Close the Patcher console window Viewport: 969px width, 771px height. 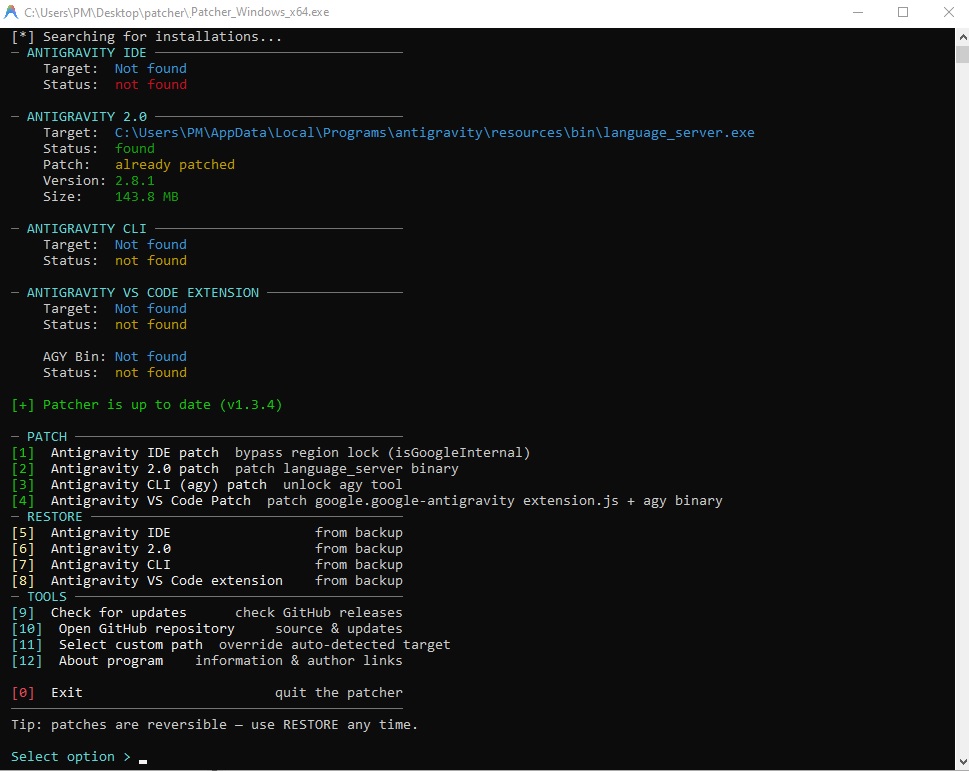pos(949,12)
